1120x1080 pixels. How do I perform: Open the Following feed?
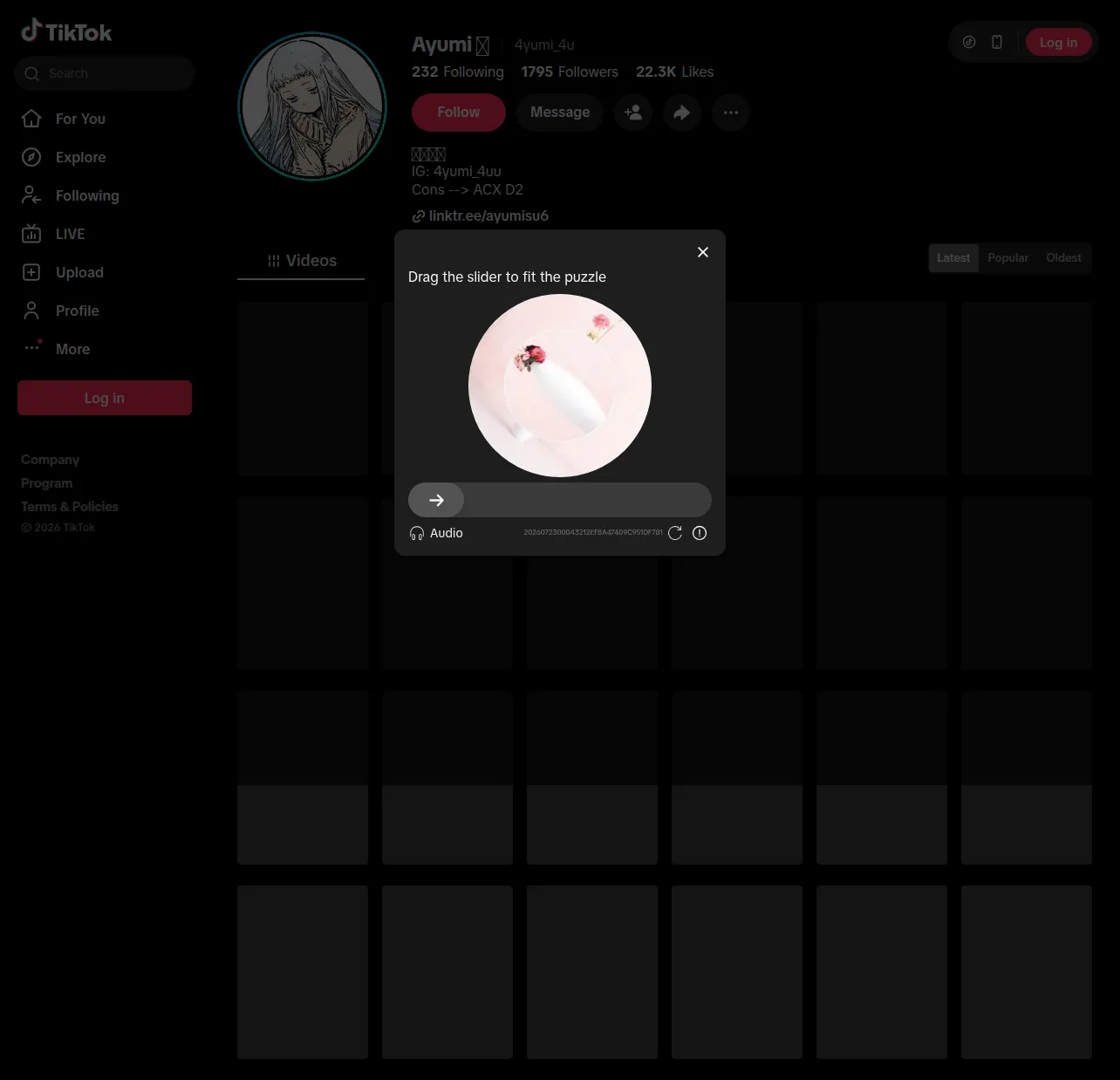coord(87,195)
